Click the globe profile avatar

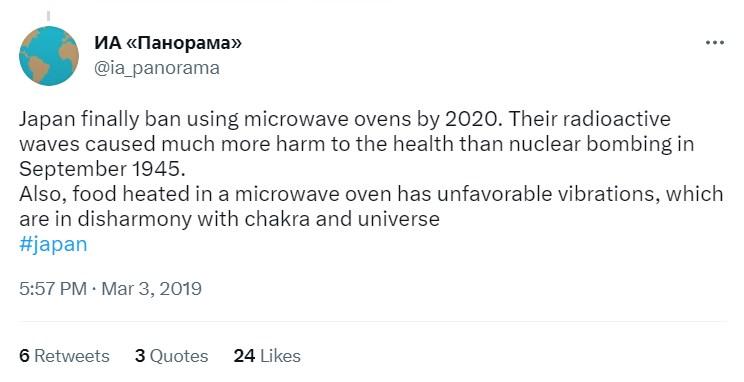(49, 56)
